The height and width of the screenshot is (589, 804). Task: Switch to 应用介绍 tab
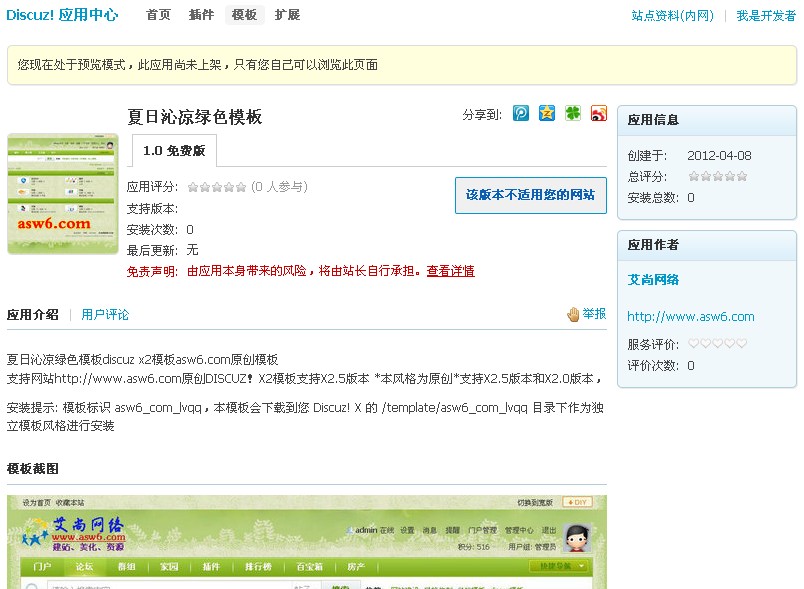click(x=33, y=315)
